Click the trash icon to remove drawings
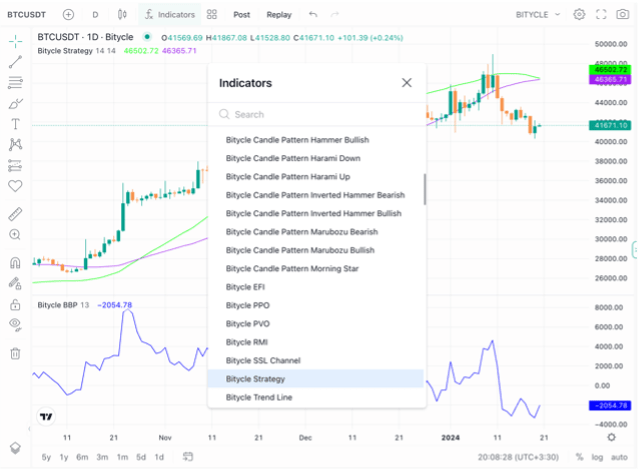The image size is (641, 473). click(15, 353)
